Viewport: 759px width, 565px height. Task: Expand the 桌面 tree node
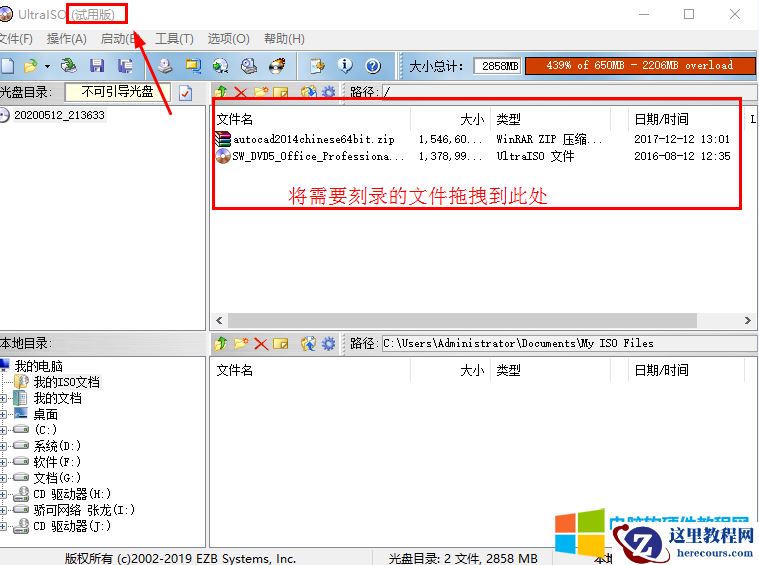coord(3,415)
